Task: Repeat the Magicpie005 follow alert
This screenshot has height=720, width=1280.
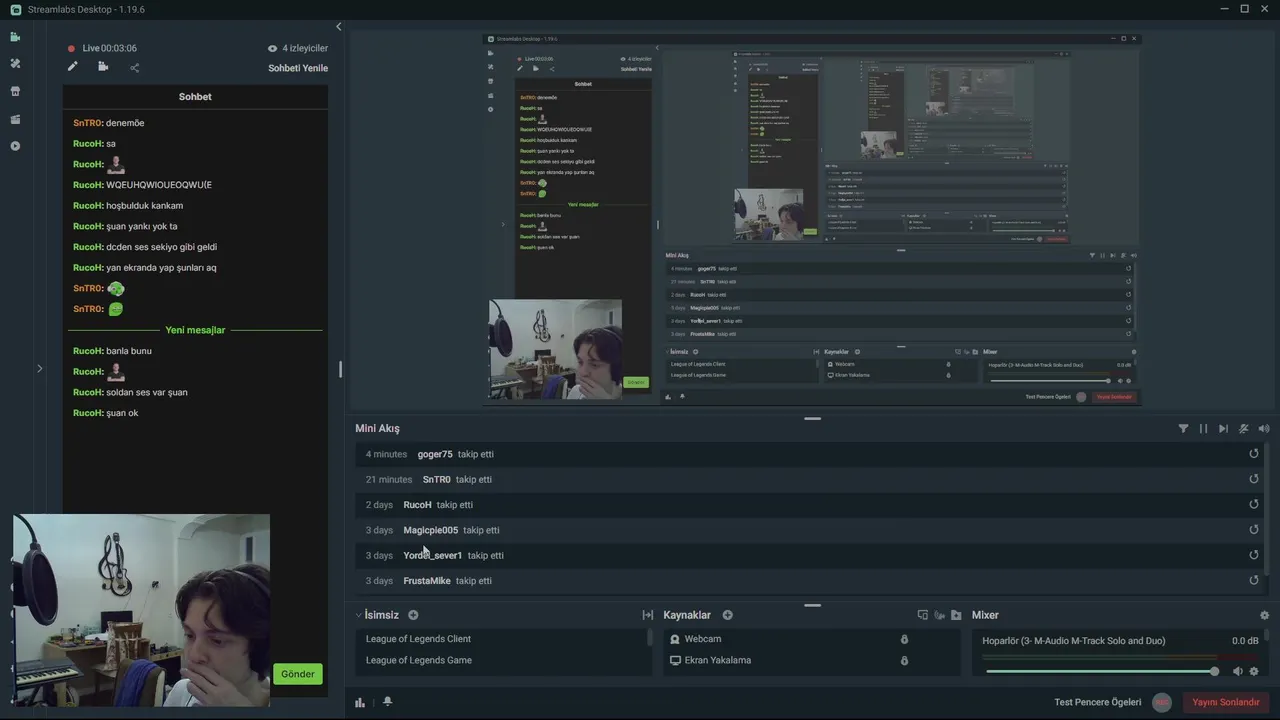Action: [1253, 529]
